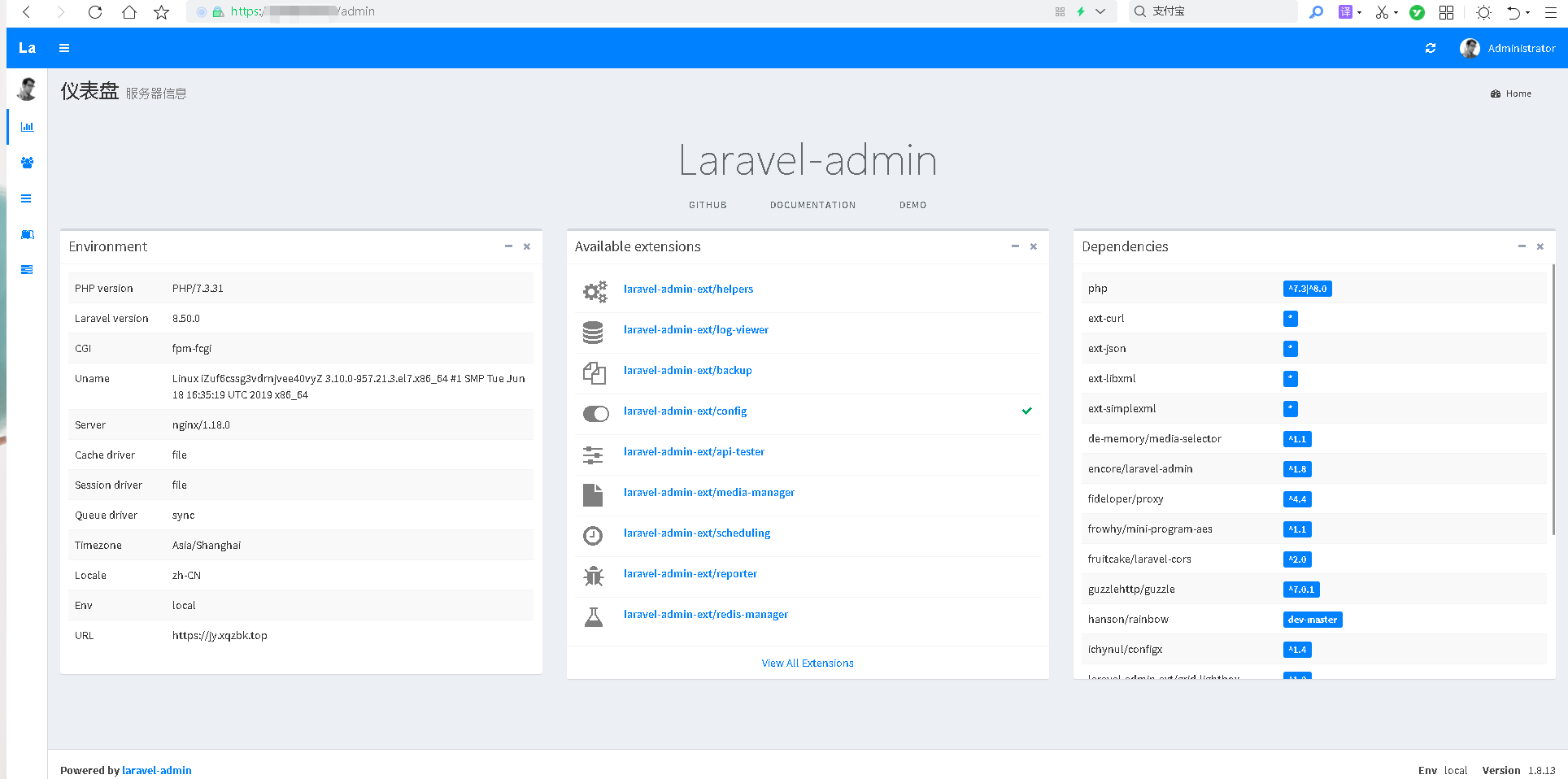This screenshot has width=1568, height=779.
Task: Follow the laravel-admin footer link
Action: click(x=157, y=770)
